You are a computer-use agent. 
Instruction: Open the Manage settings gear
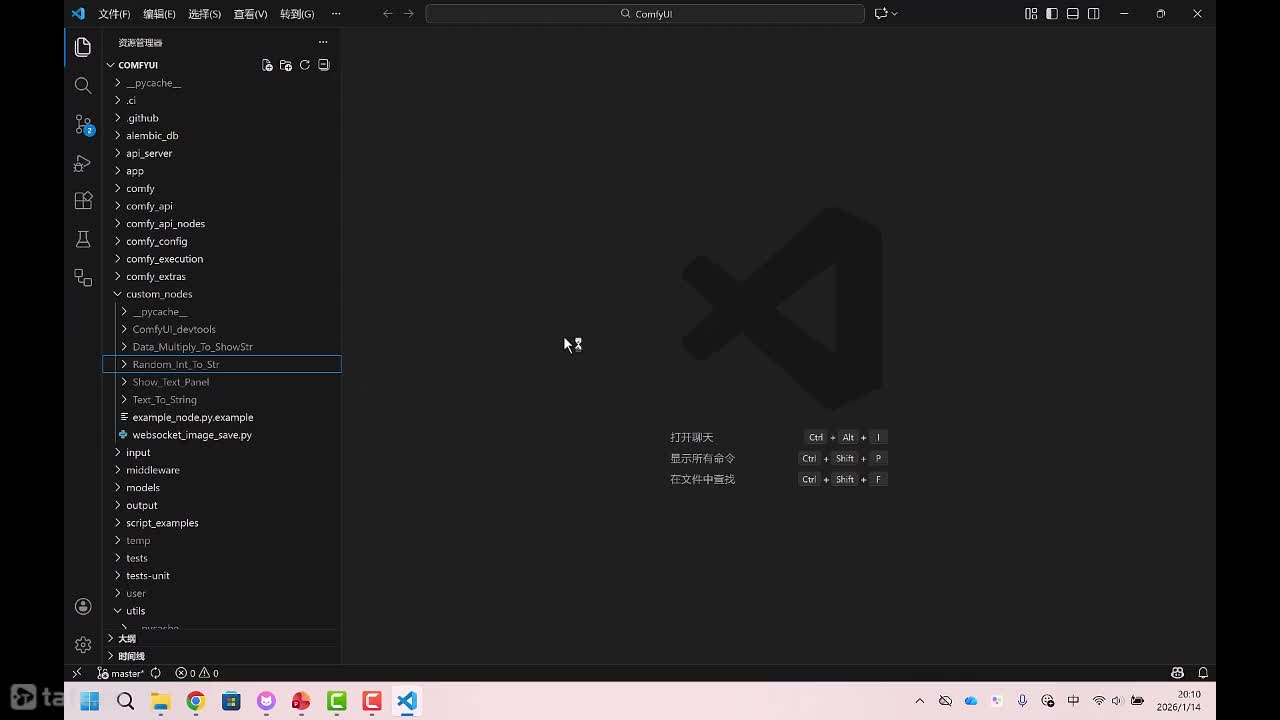pos(83,645)
